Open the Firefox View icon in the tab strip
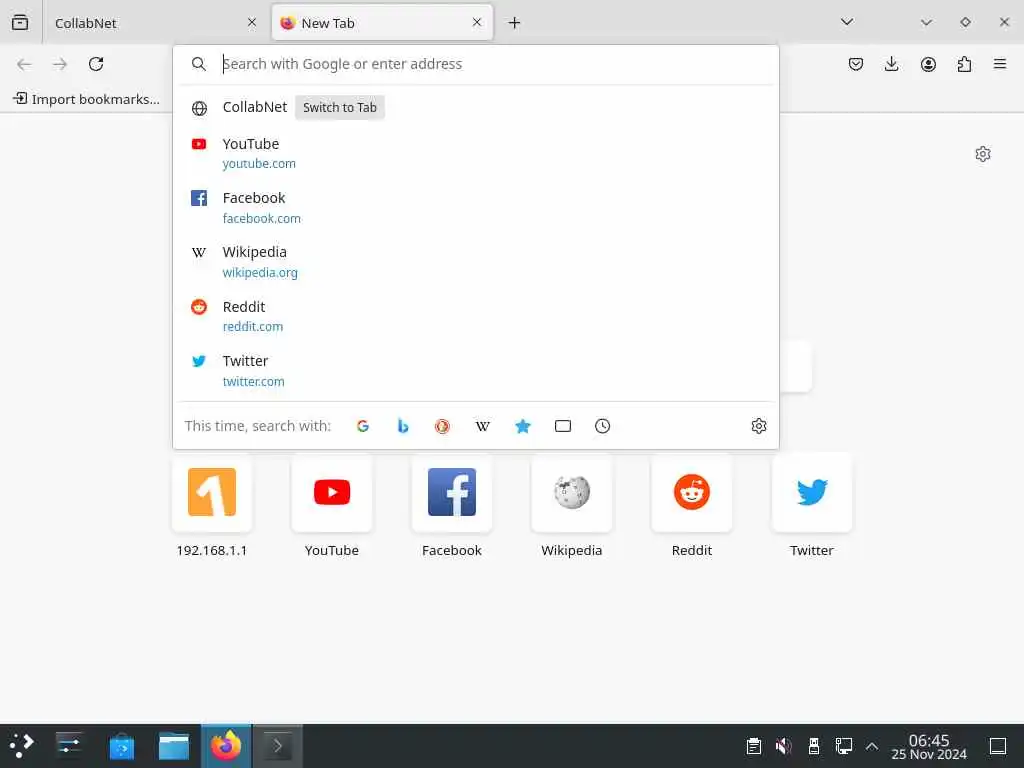Image resolution: width=1024 pixels, height=768 pixels. click(20, 22)
